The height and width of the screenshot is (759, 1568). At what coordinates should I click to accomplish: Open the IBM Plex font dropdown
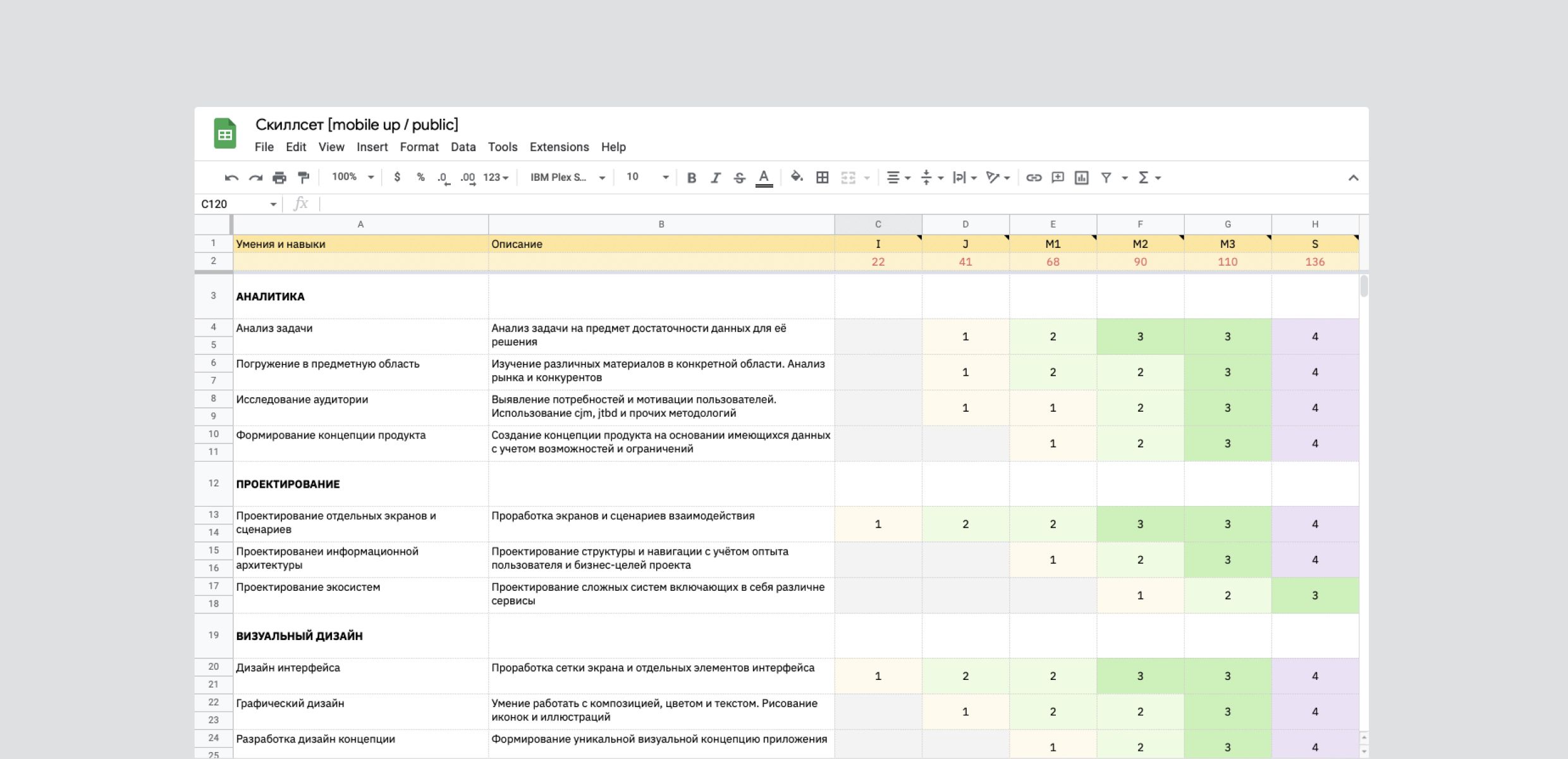(x=568, y=178)
